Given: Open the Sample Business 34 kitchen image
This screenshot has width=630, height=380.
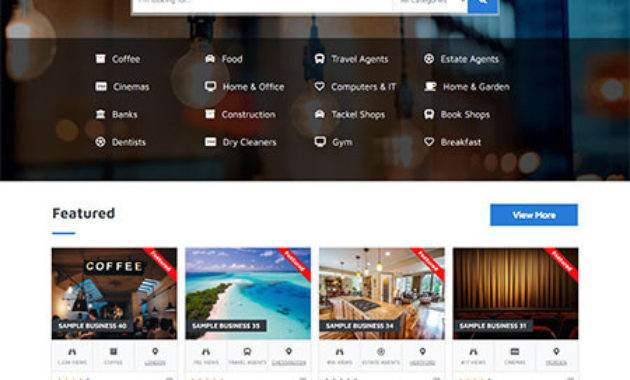Looking at the screenshot, I should [x=382, y=293].
